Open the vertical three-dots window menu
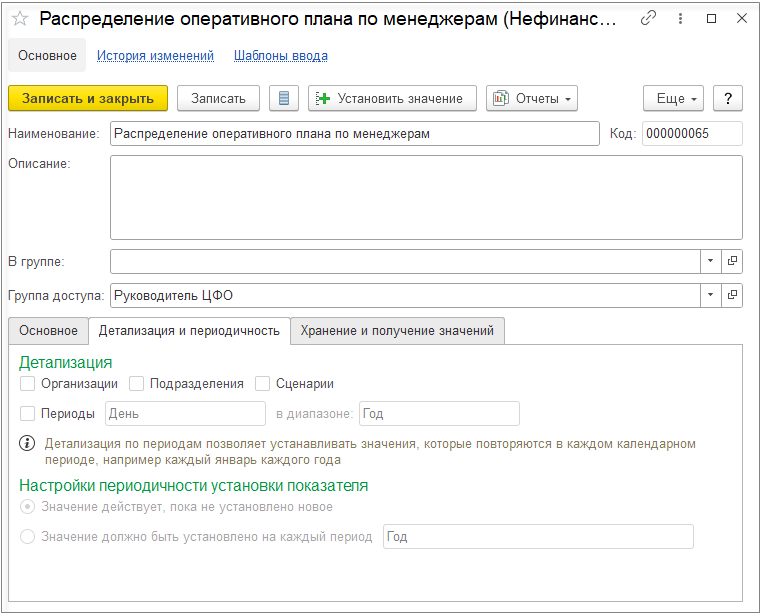This screenshot has width=760, height=613. coord(680,18)
